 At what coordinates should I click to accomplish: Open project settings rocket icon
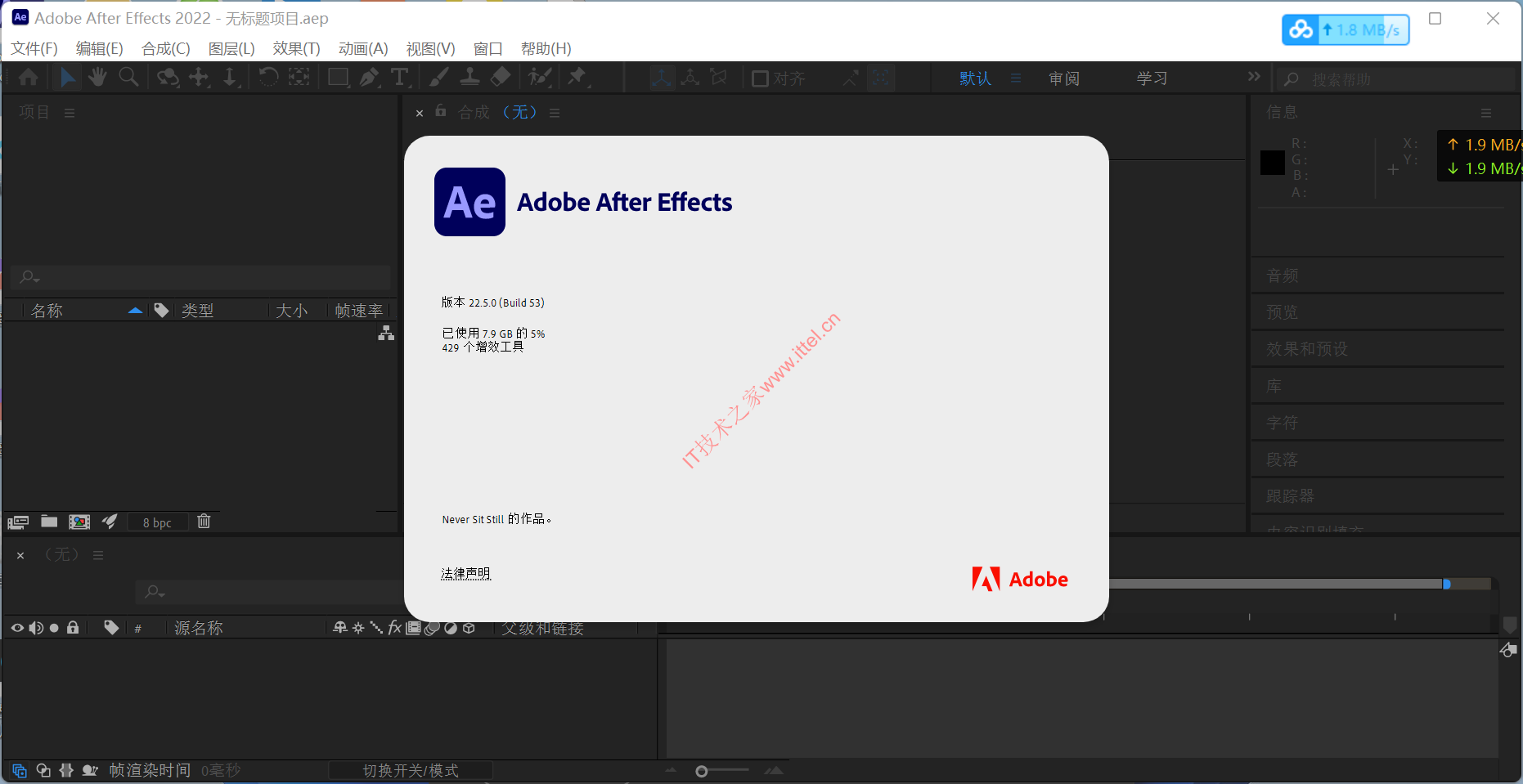[x=110, y=522]
